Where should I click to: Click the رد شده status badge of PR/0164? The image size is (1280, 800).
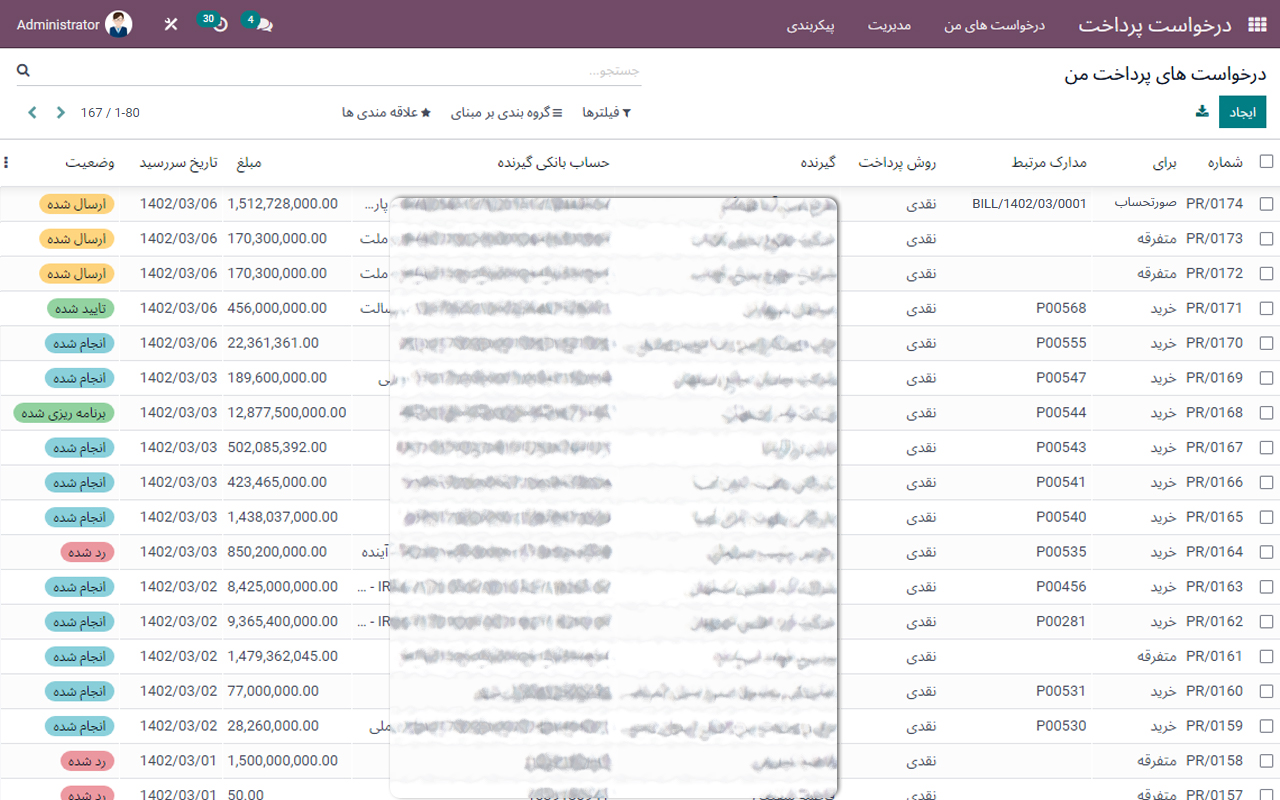[x=88, y=552]
